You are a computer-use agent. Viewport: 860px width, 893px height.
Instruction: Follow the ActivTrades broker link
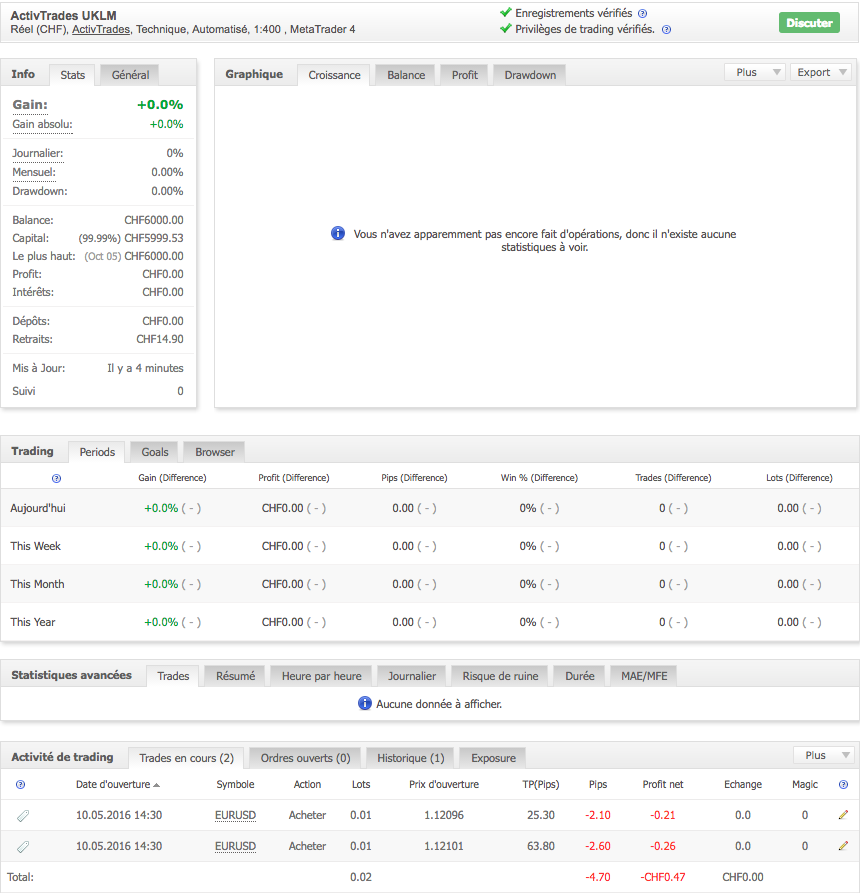[100, 30]
